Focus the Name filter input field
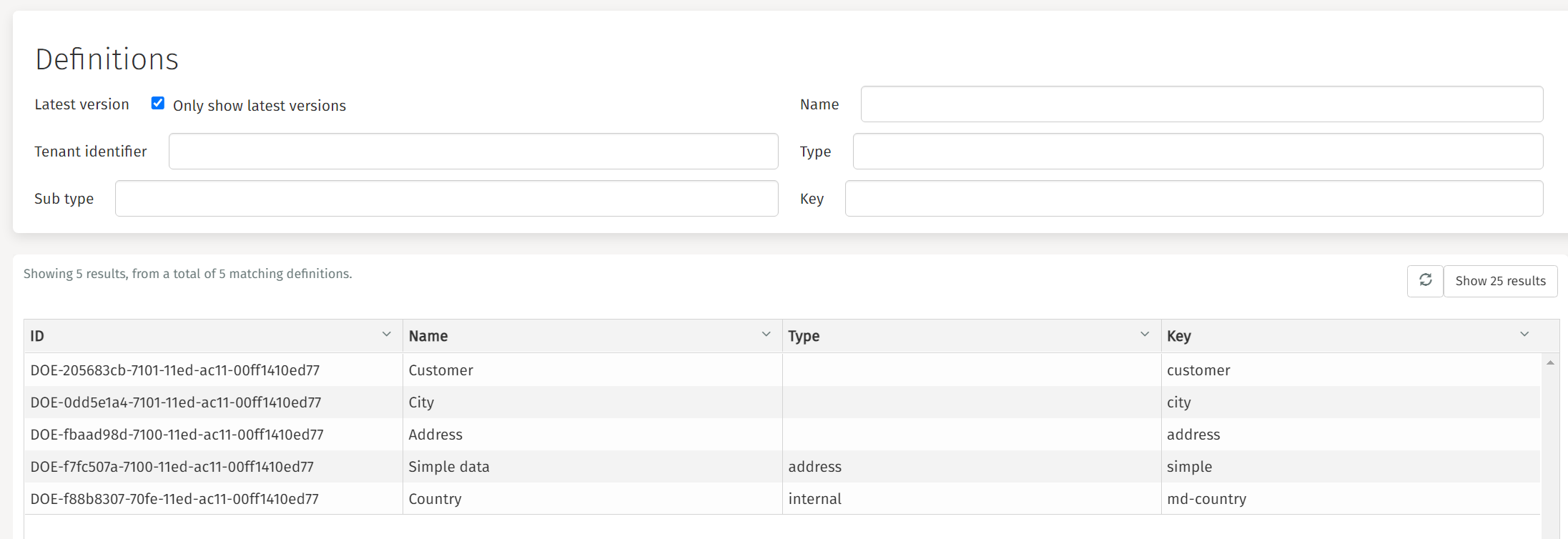The image size is (1568, 539). click(1201, 104)
